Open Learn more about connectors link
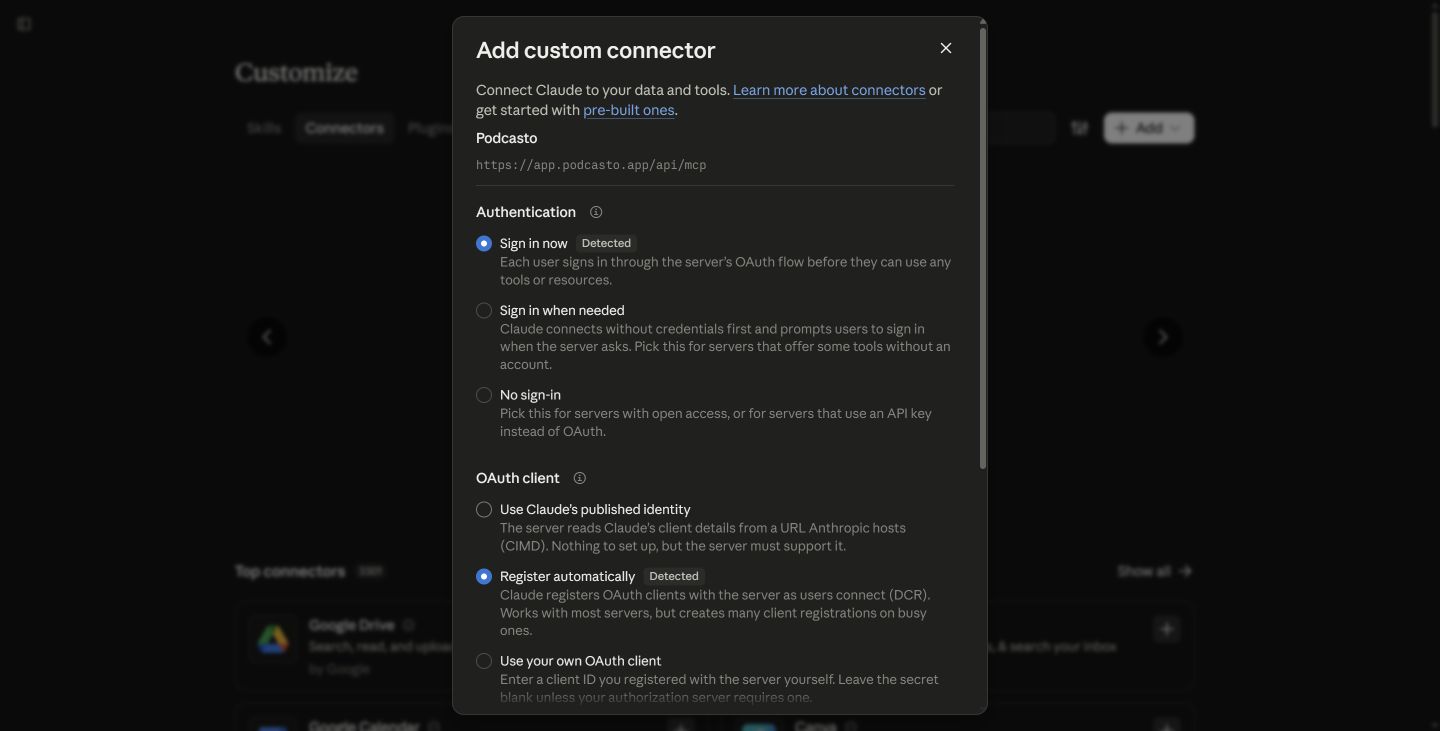Screen dimensions: 1440x731 pos(829,90)
